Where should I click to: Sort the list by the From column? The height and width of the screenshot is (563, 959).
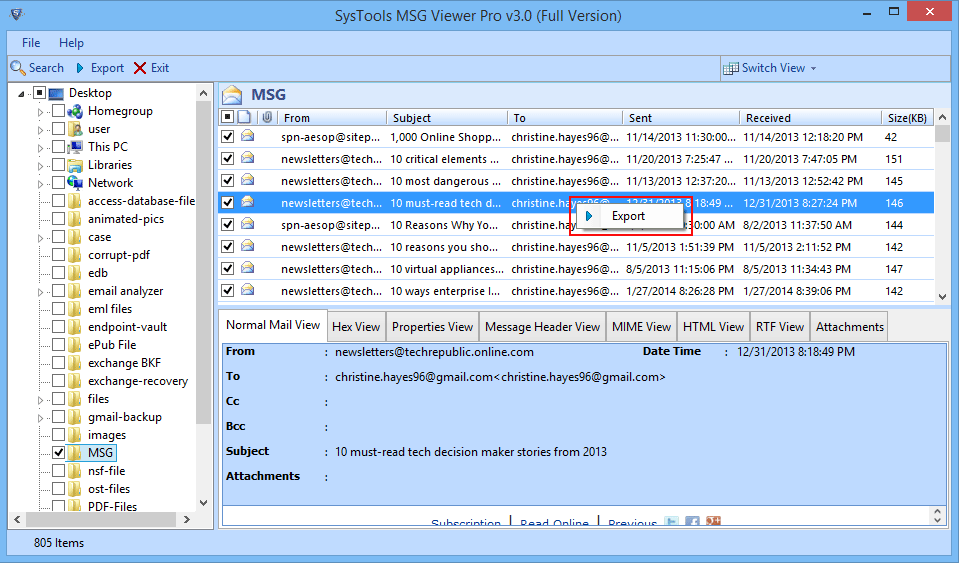(331, 117)
